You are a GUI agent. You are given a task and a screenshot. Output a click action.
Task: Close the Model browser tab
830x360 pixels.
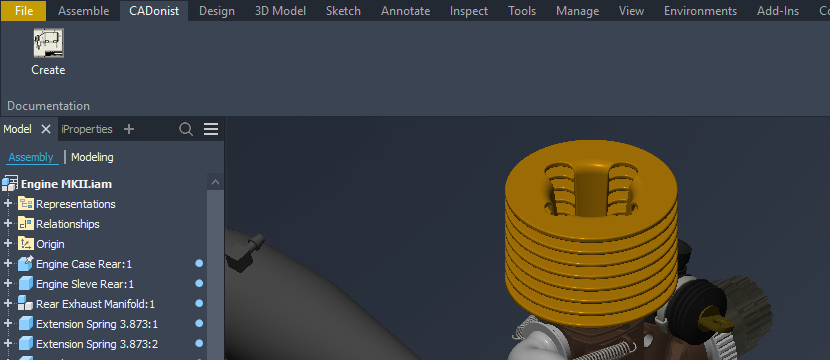coord(46,129)
